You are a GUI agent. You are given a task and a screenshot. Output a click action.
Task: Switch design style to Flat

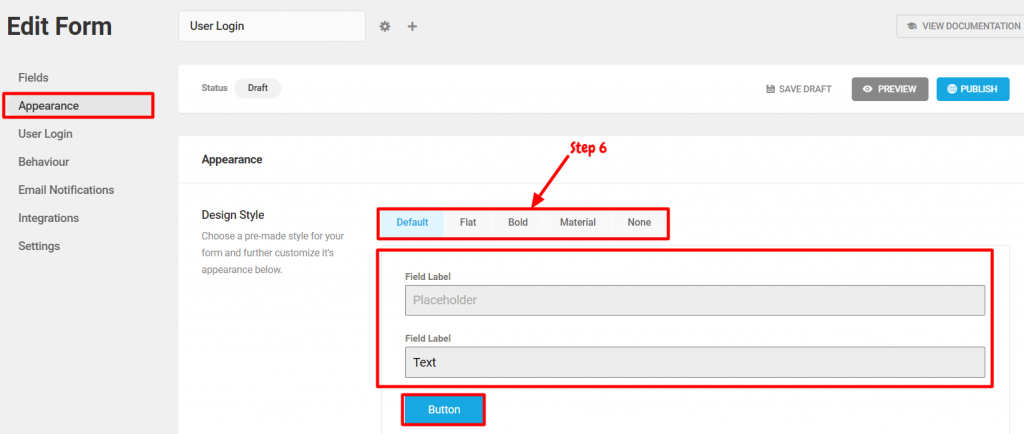coord(468,223)
